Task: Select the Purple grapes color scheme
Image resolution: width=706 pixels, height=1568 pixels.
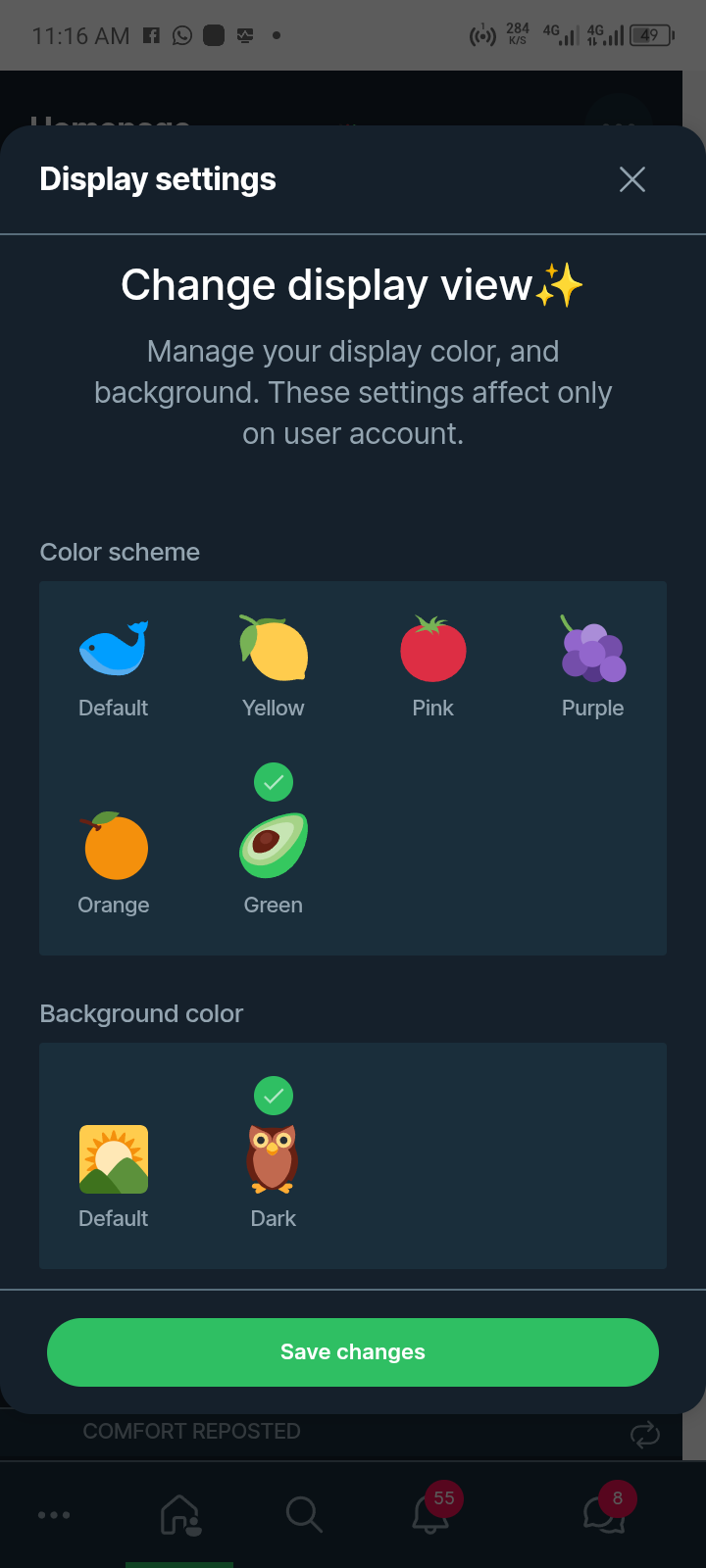Action: [x=593, y=649]
